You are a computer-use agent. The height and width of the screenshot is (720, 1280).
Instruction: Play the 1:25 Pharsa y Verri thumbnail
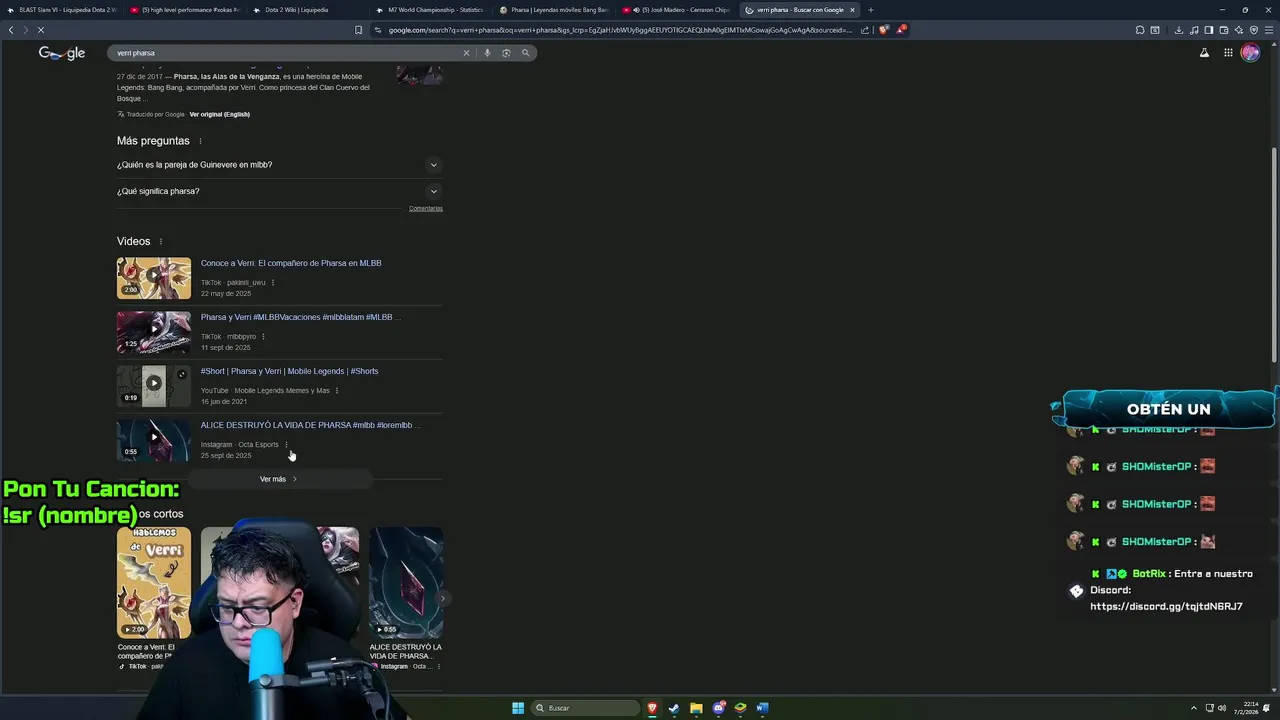[154, 332]
